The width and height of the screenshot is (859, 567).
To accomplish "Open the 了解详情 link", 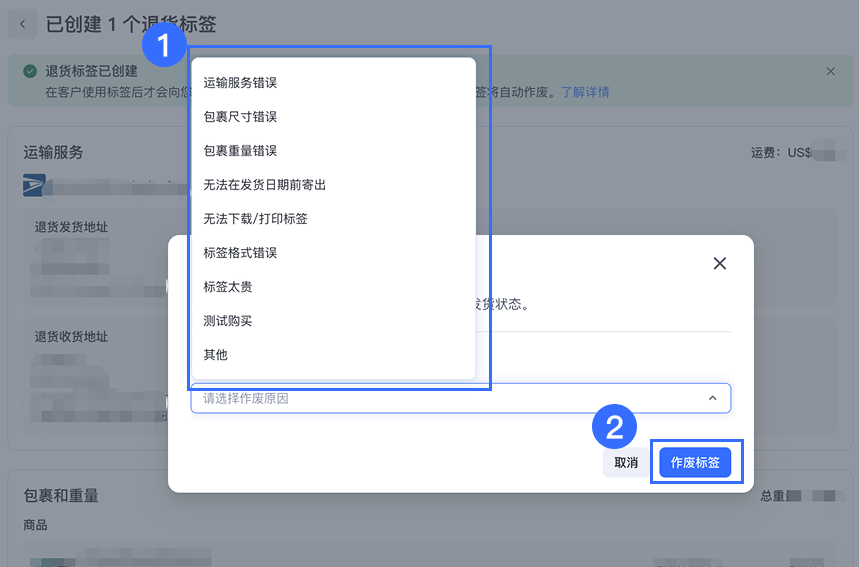I will pyautogui.click(x=585, y=92).
